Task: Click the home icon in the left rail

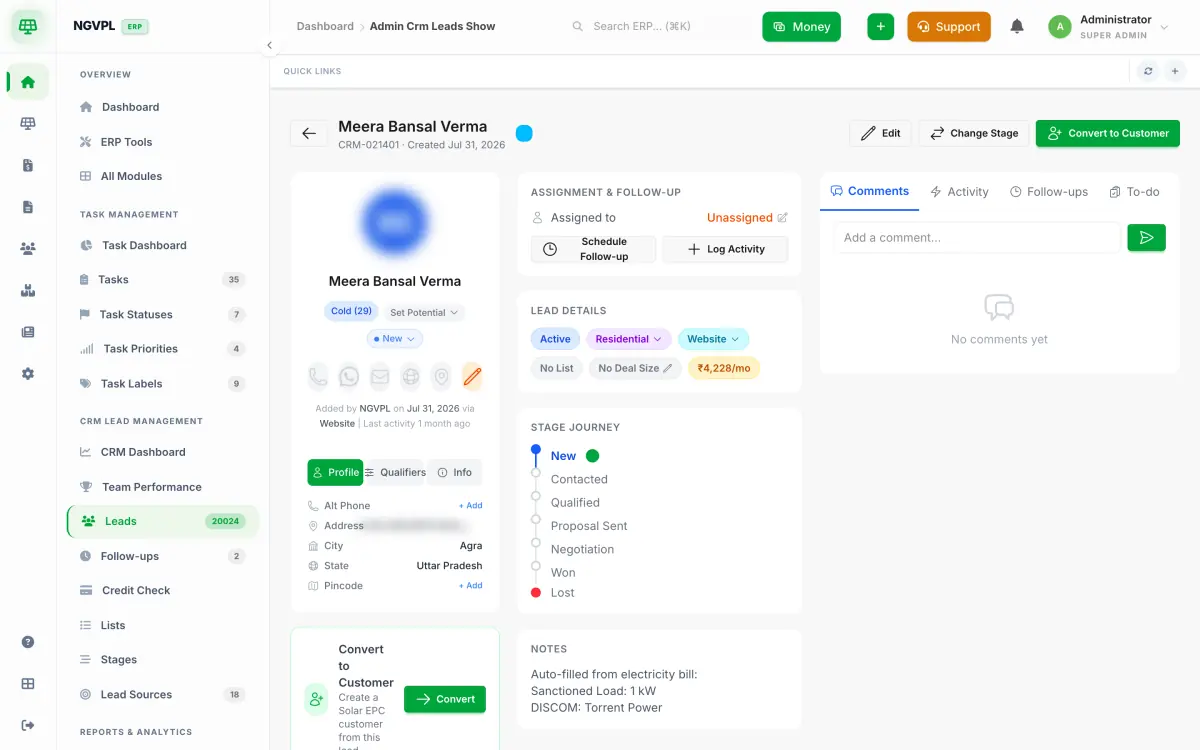Action: pos(28,82)
